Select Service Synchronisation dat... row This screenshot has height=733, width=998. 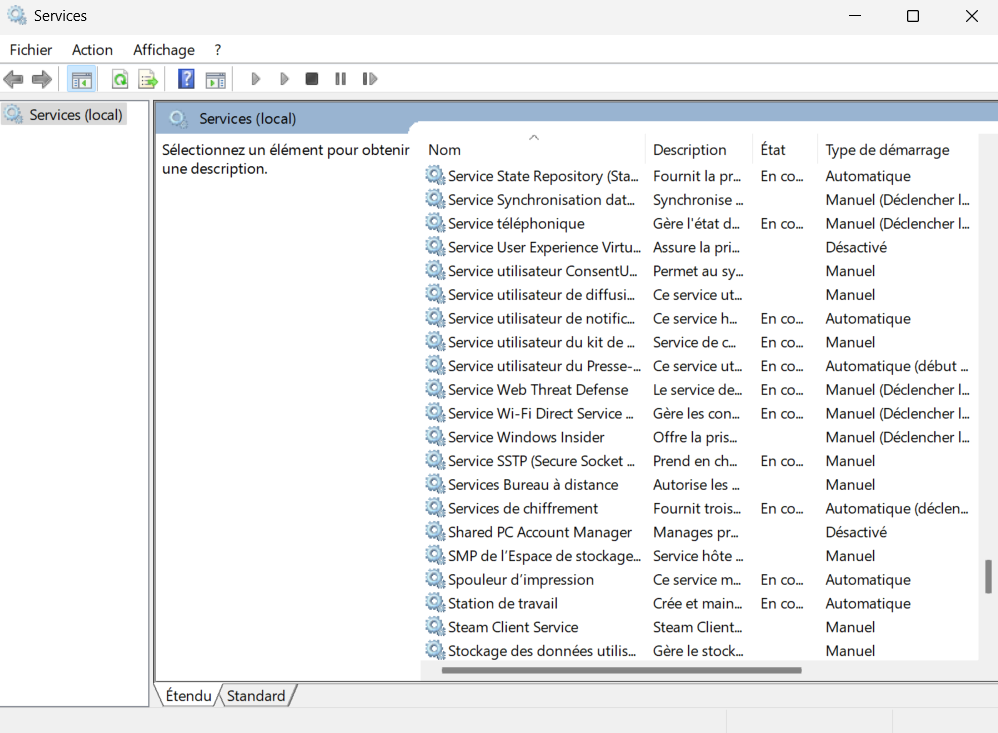(x=699, y=200)
